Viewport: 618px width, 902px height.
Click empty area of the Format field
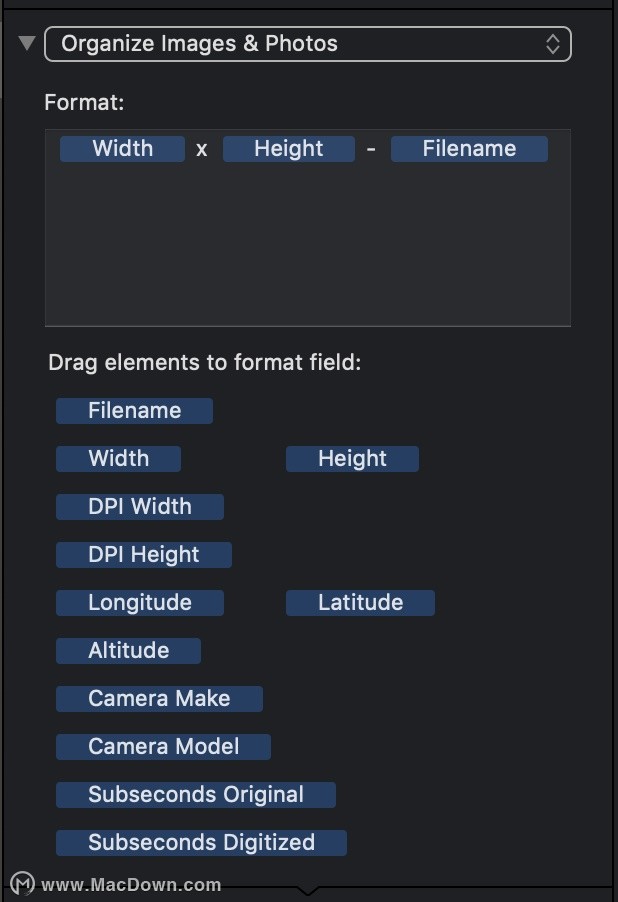308,247
